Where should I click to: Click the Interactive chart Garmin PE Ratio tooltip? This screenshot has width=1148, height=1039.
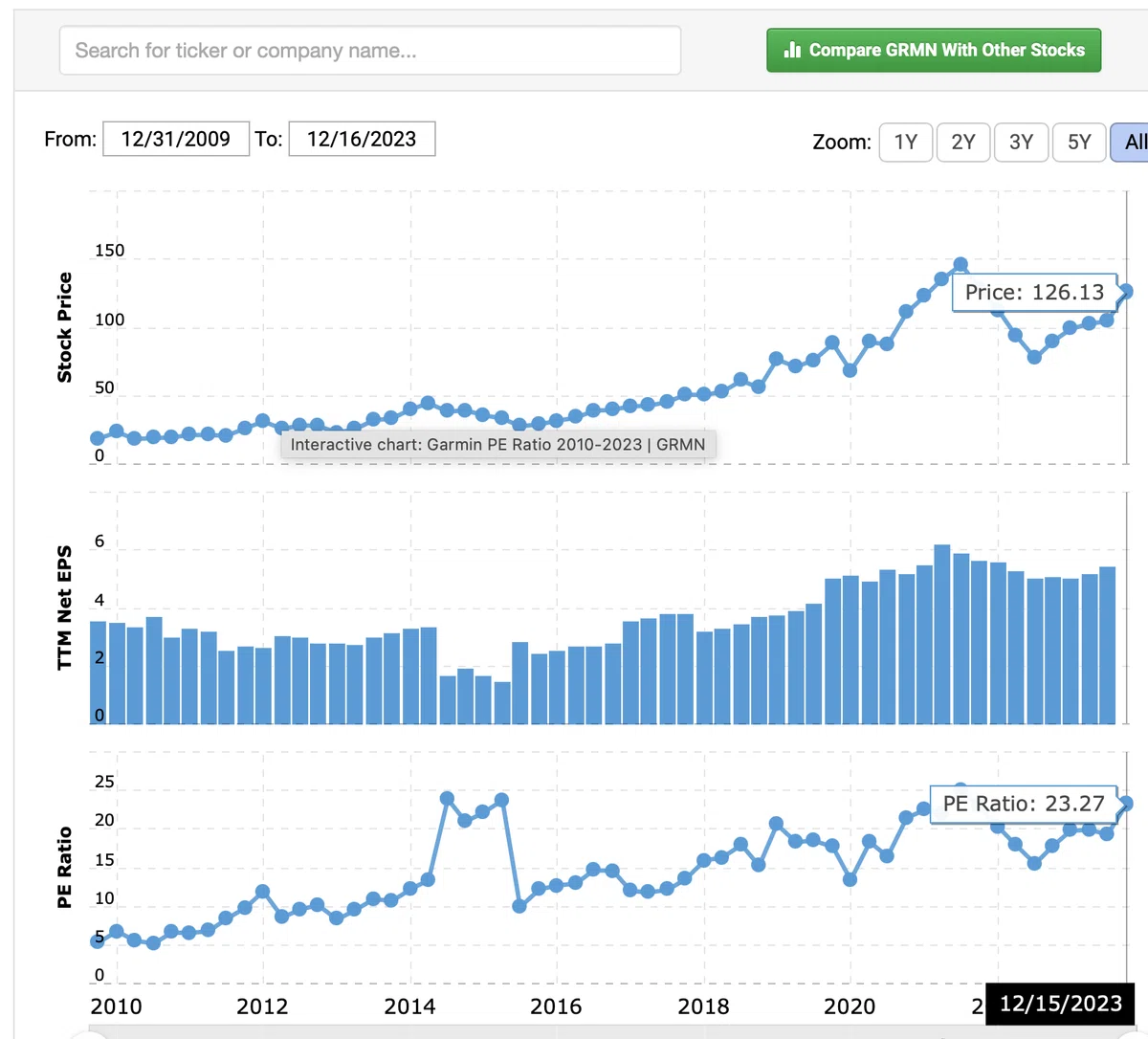click(x=497, y=445)
